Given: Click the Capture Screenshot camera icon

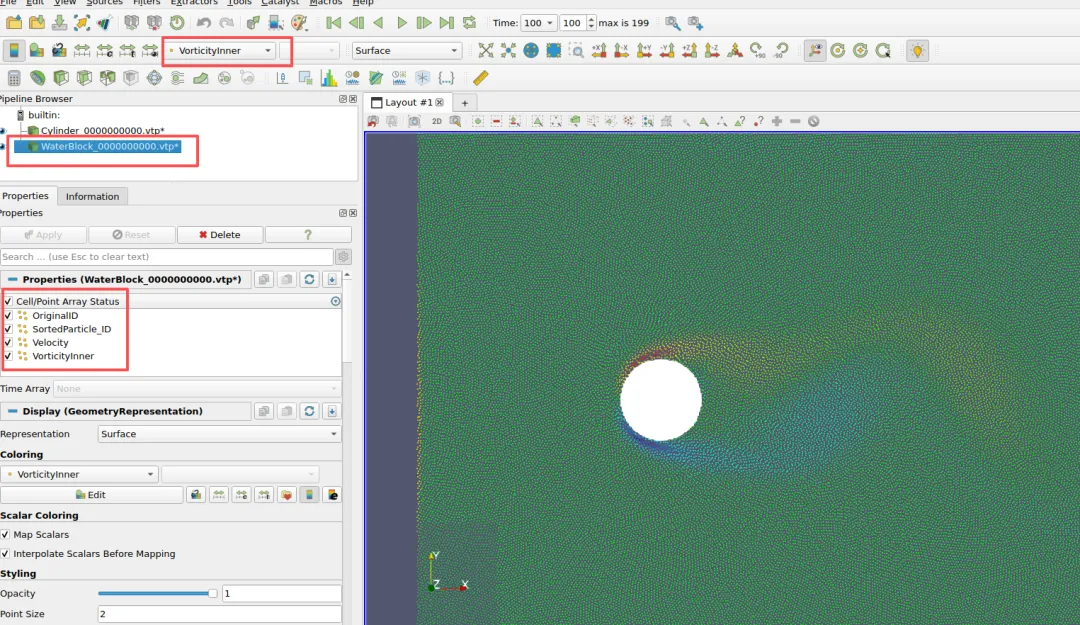Looking at the screenshot, I should coord(414,121).
